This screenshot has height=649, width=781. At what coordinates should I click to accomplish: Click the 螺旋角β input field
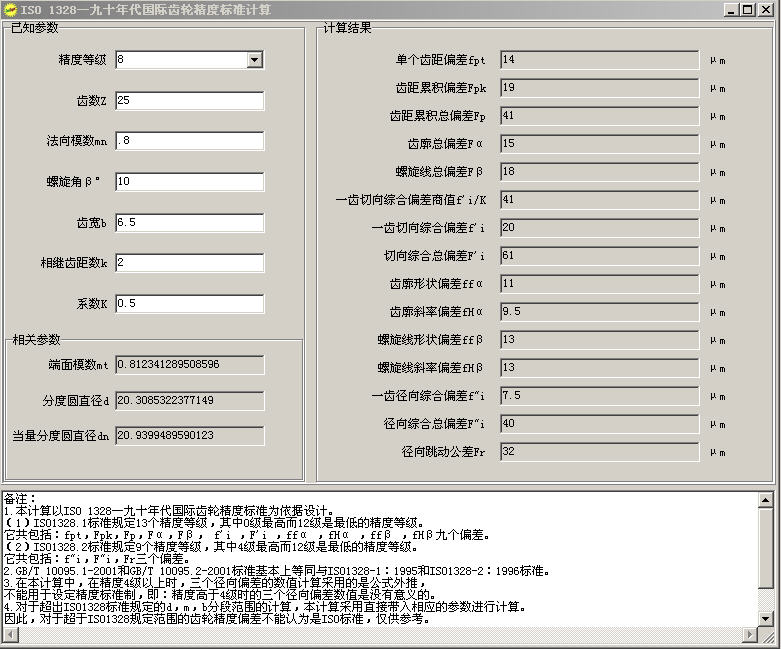(x=190, y=182)
